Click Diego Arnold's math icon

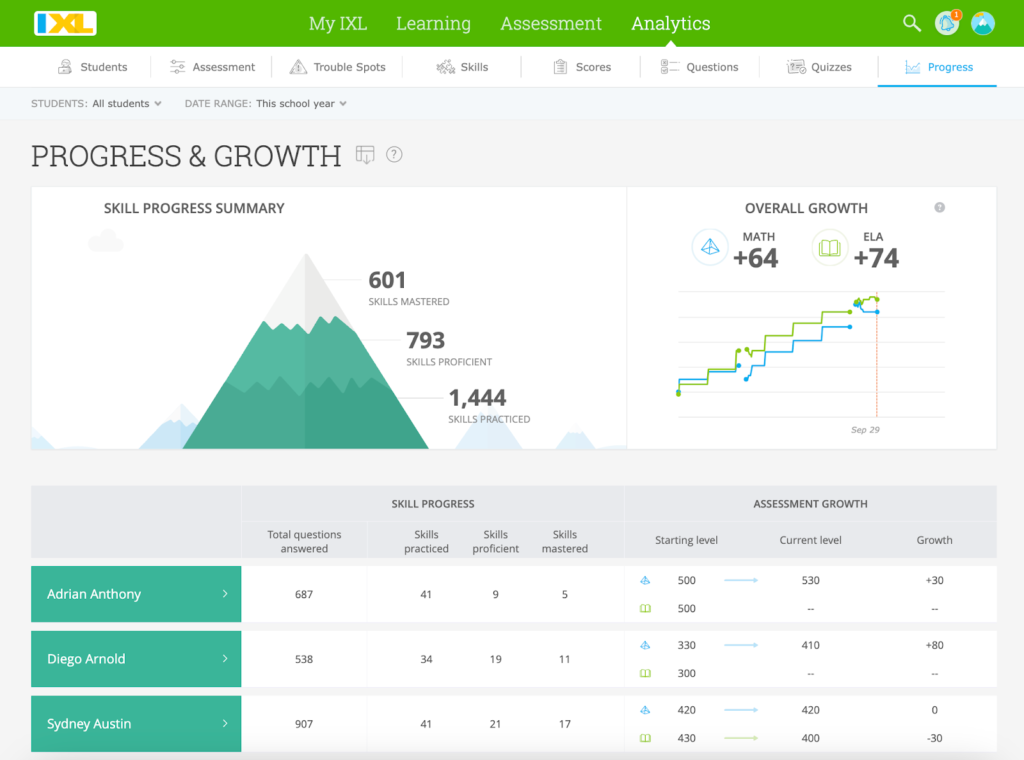645,645
